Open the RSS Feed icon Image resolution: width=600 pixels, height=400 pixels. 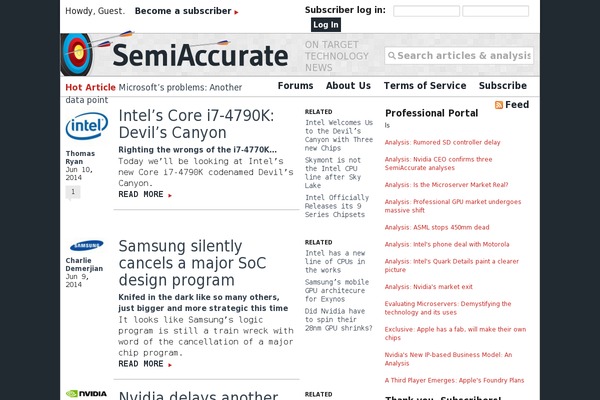pyautogui.click(x=499, y=105)
